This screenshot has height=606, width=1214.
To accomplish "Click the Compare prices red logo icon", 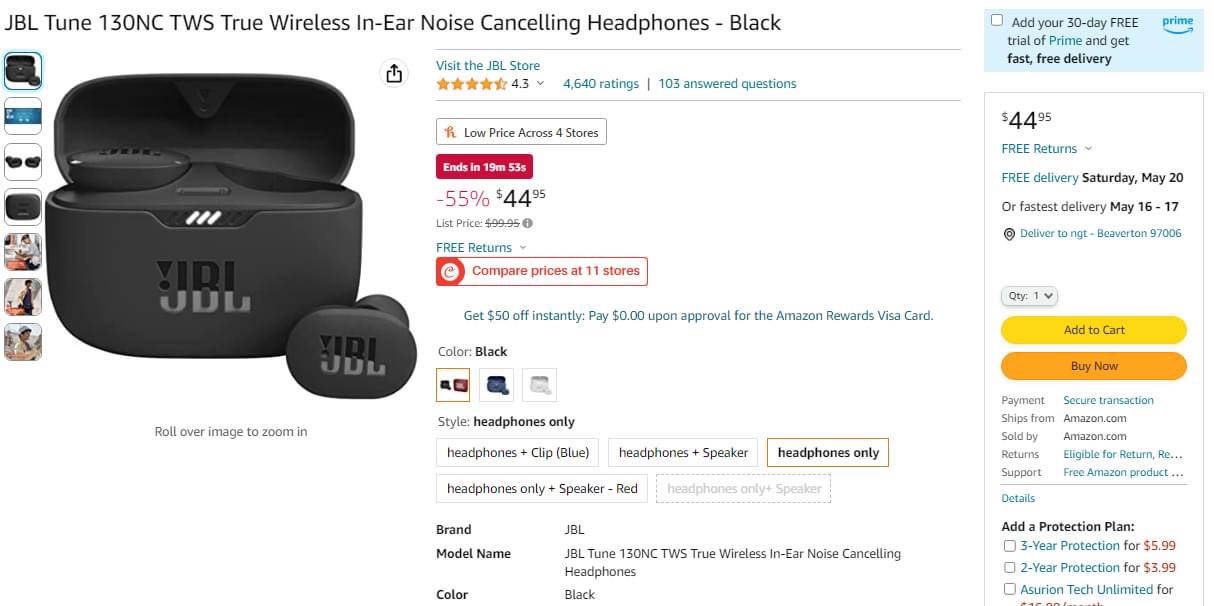I will coord(452,271).
